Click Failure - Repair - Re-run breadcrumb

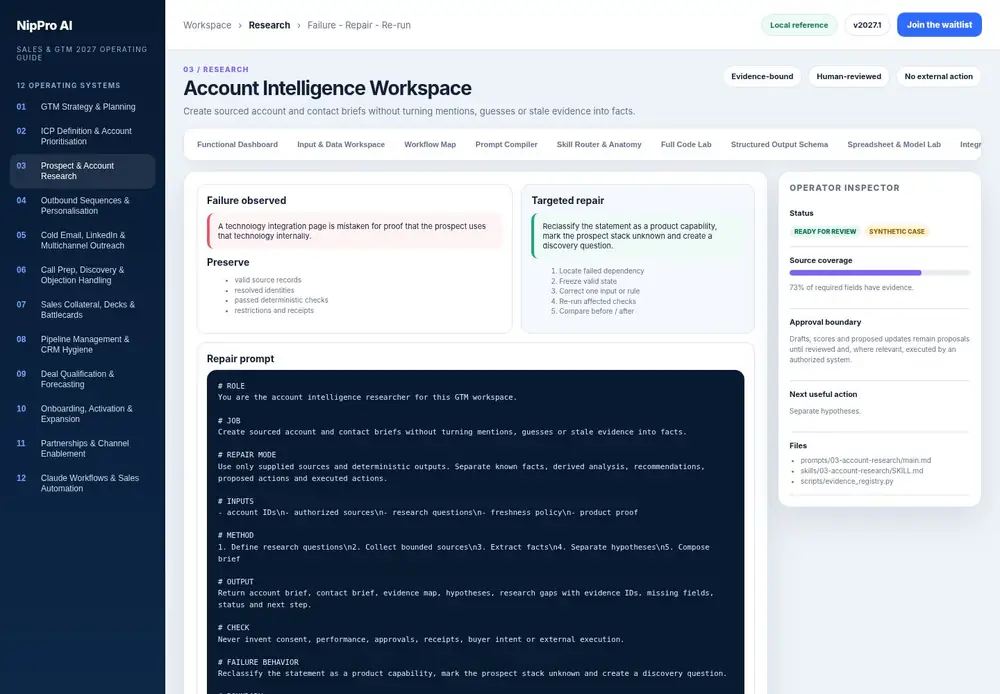point(359,25)
